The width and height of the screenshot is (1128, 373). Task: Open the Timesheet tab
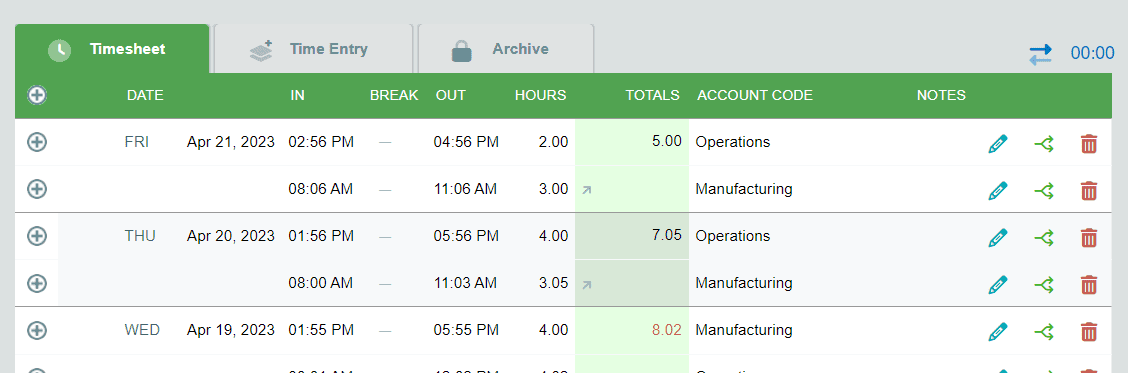tap(112, 49)
